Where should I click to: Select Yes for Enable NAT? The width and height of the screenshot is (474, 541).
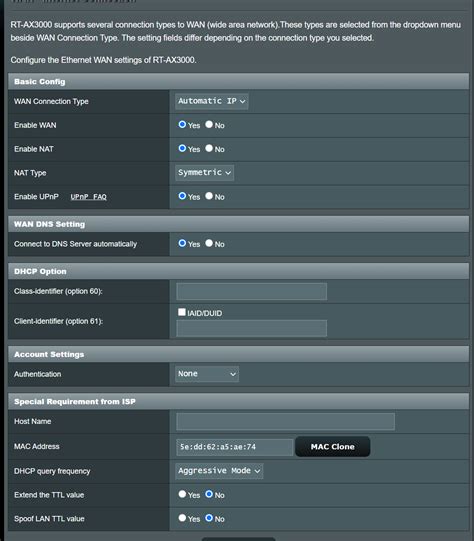coord(182,148)
